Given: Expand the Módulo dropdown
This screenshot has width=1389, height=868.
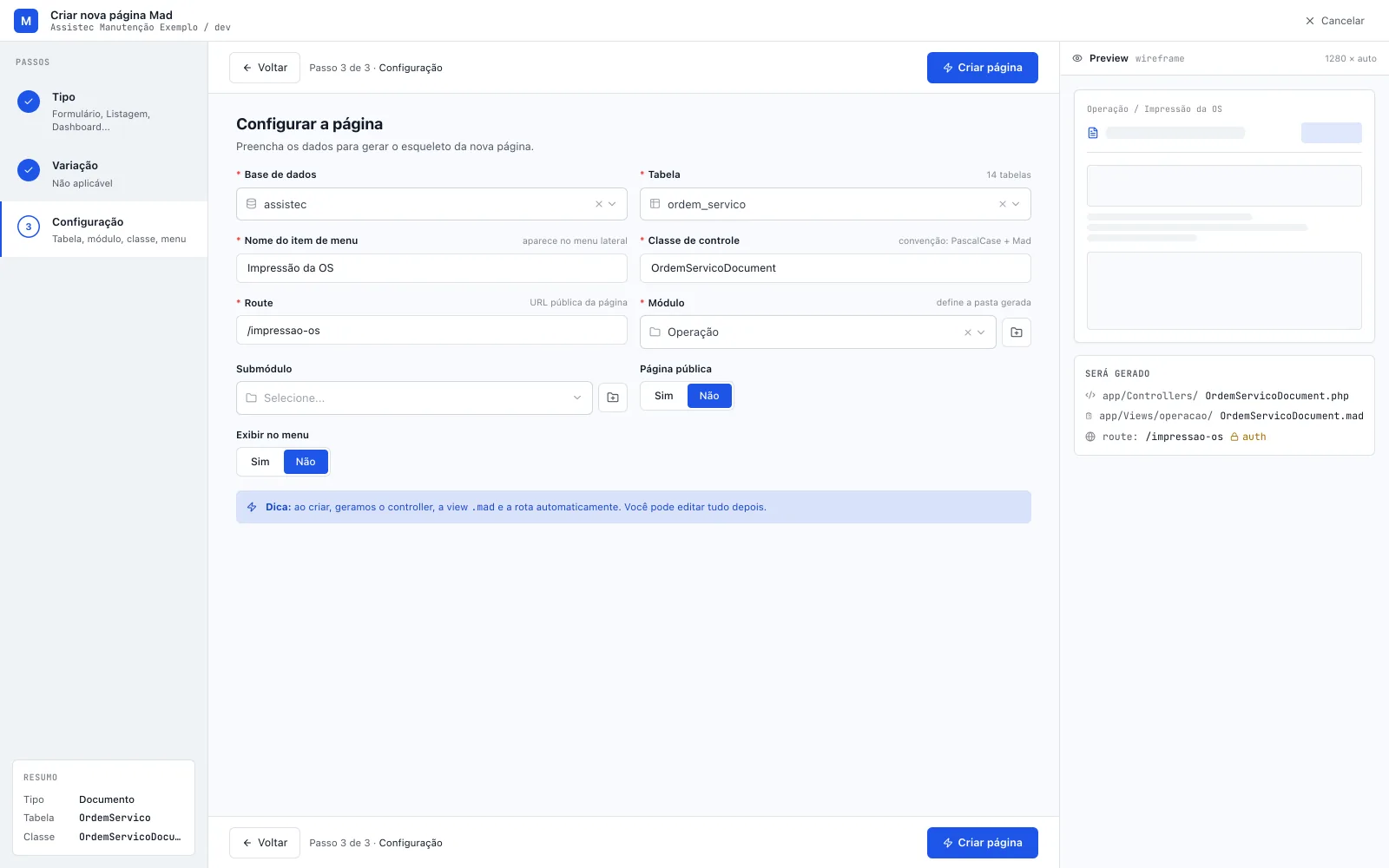Looking at the screenshot, I should pos(818,332).
